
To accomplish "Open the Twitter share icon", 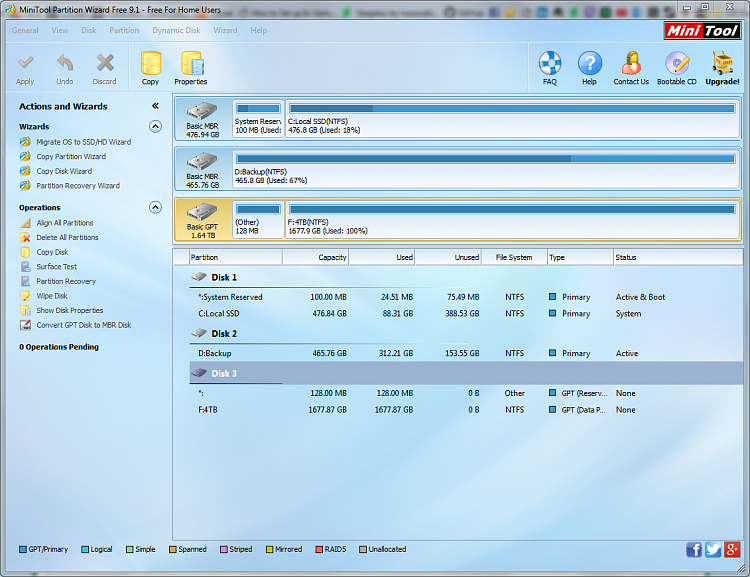I will (713, 550).
